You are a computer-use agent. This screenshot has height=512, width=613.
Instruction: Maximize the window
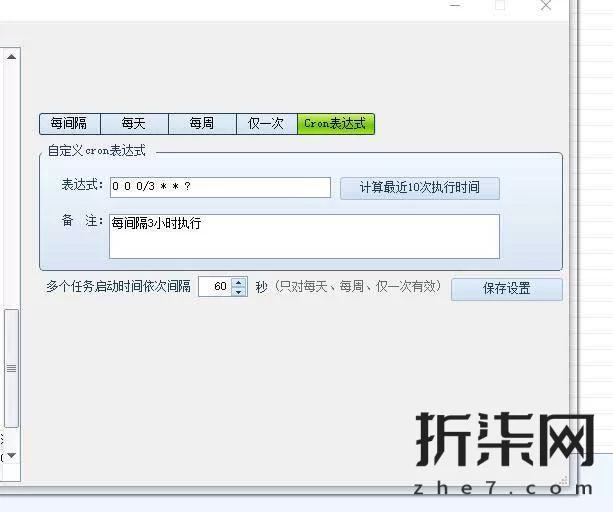(x=500, y=5)
